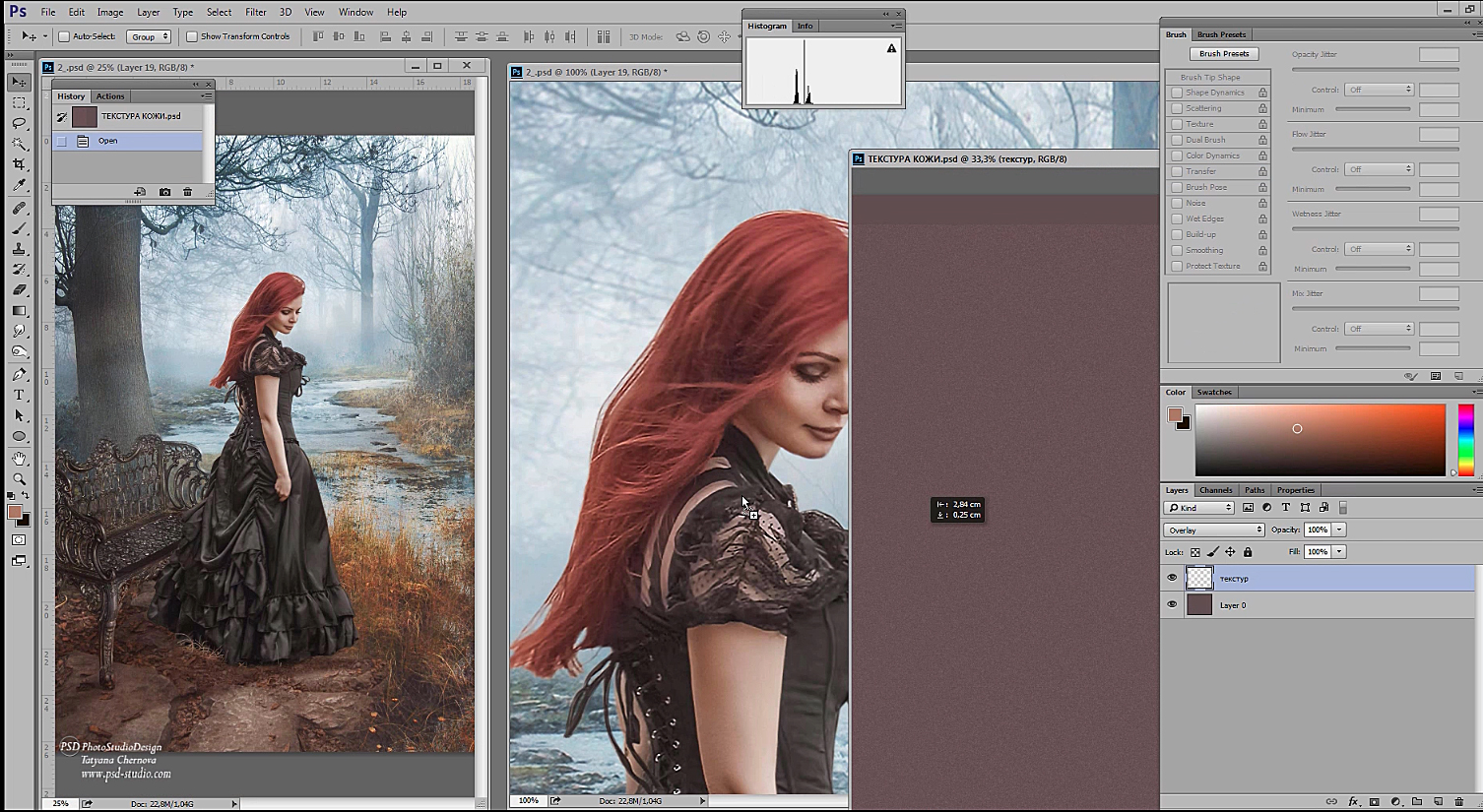Click the hue spectrum strip in Color panel

tap(1465, 440)
